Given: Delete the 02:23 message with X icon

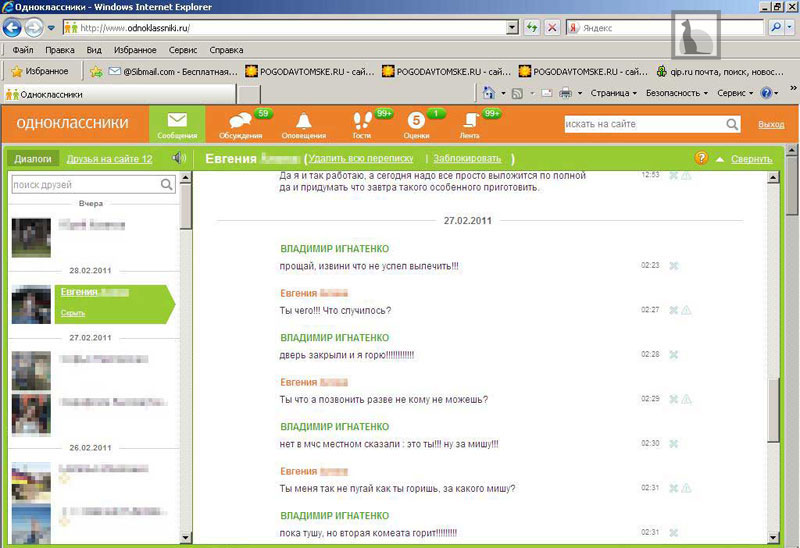Looking at the screenshot, I should [673, 265].
